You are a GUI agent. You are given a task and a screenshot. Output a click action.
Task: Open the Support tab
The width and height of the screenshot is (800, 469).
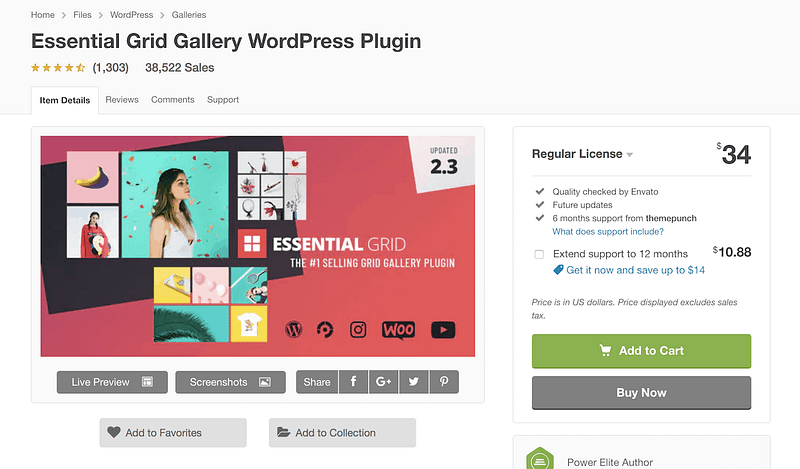(x=223, y=100)
